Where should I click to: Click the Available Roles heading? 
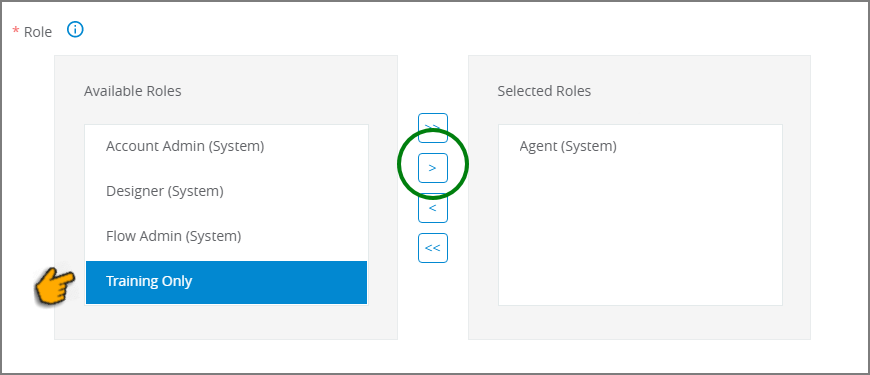[133, 91]
